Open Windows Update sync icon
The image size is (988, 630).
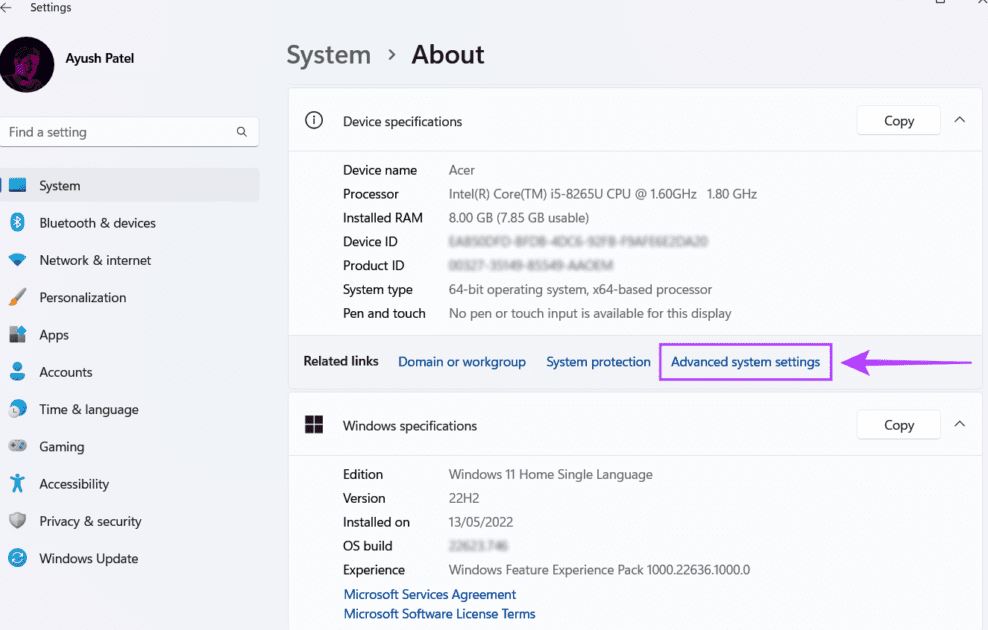(18, 558)
